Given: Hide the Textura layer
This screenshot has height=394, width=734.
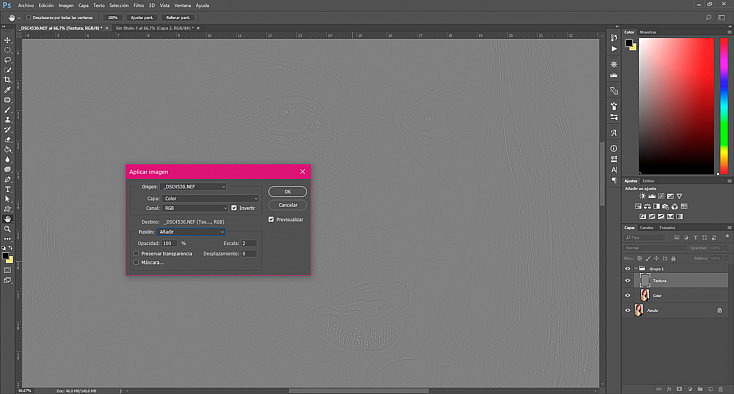Looking at the screenshot, I should pyautogui.click(x=628, y=281).
